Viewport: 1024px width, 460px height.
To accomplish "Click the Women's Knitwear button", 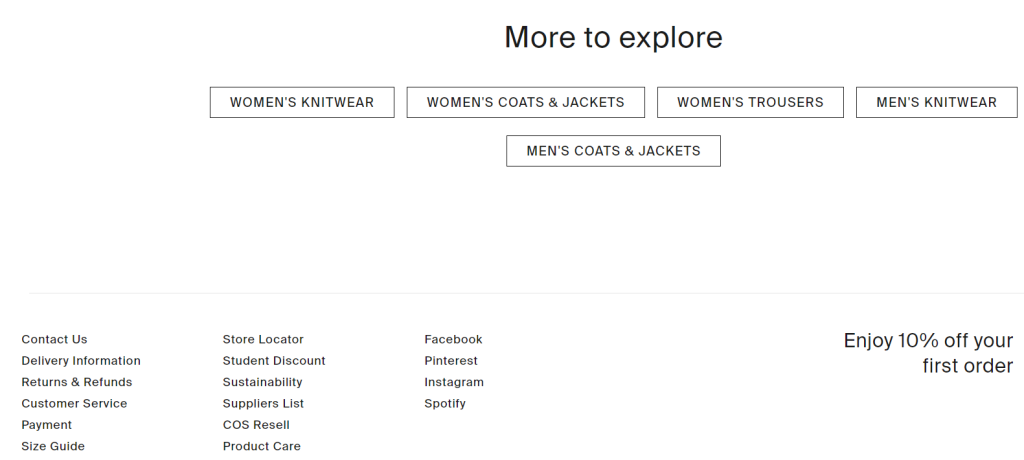I will click(302, 102).
